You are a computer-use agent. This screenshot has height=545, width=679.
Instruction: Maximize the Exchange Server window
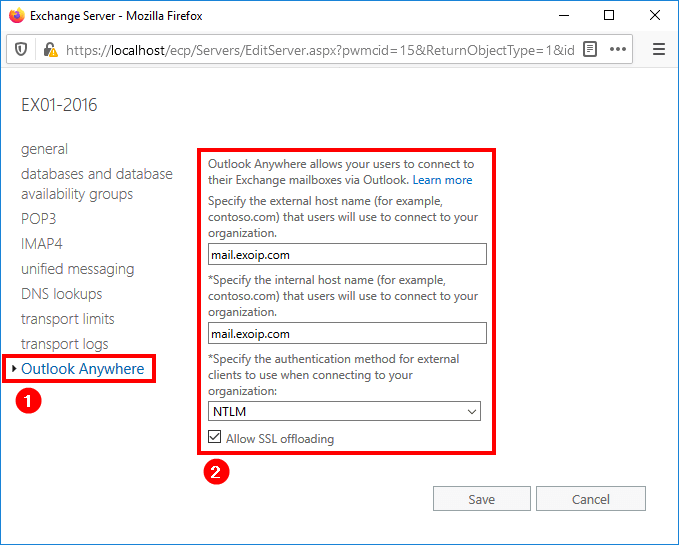pyautogui.click(x=609, y=16)
